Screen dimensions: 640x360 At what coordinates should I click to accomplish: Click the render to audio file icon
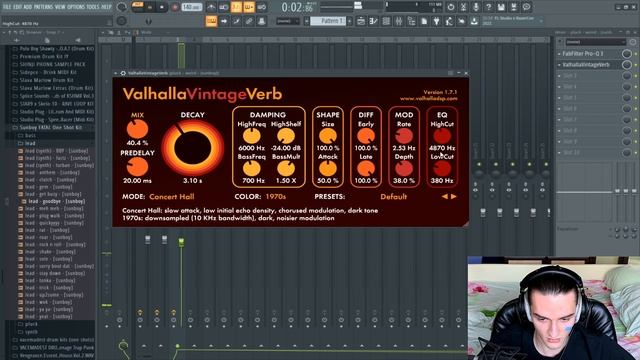514,7
